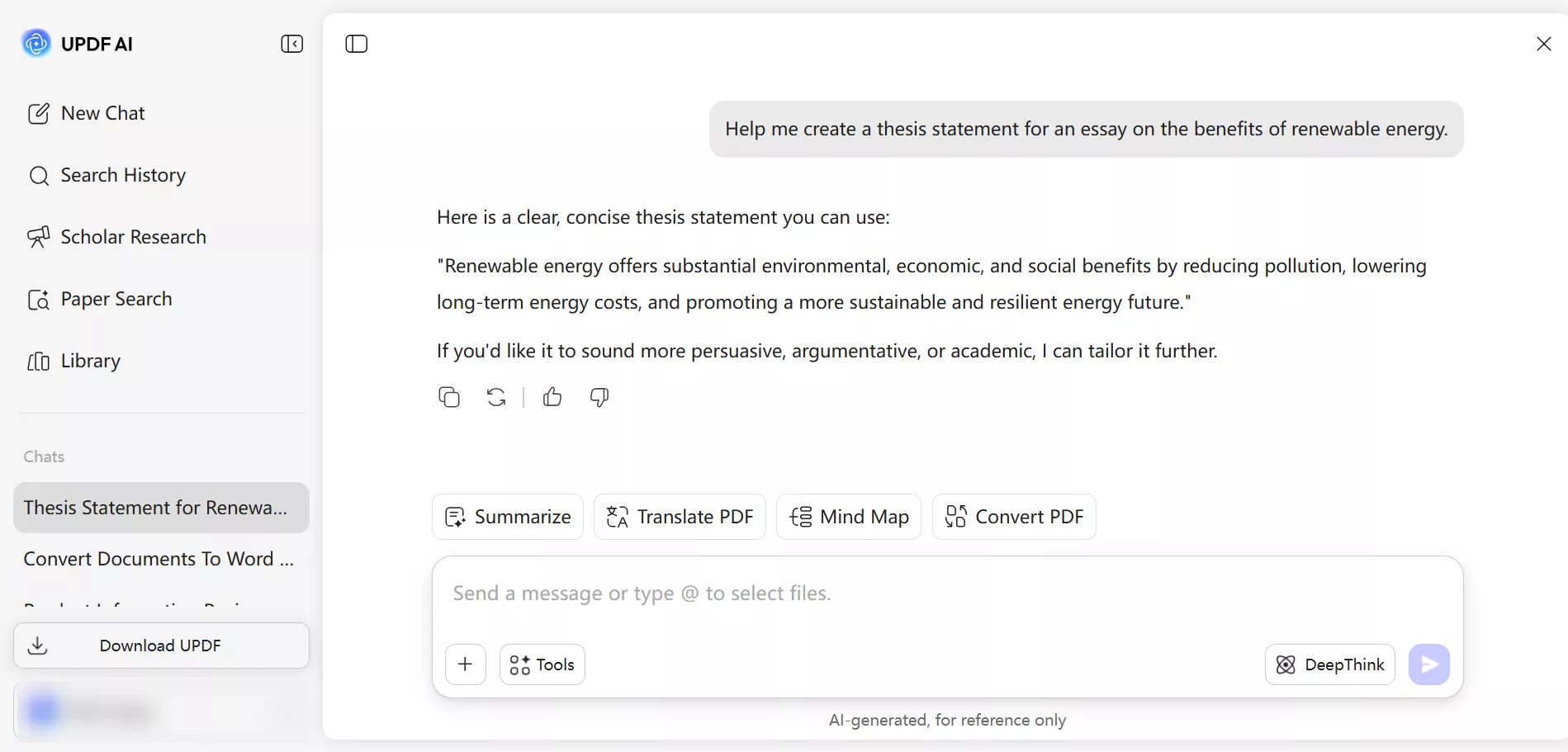Open Scholar Research in the sidebar
This screenshot has width=1568, height=752.
133,237
